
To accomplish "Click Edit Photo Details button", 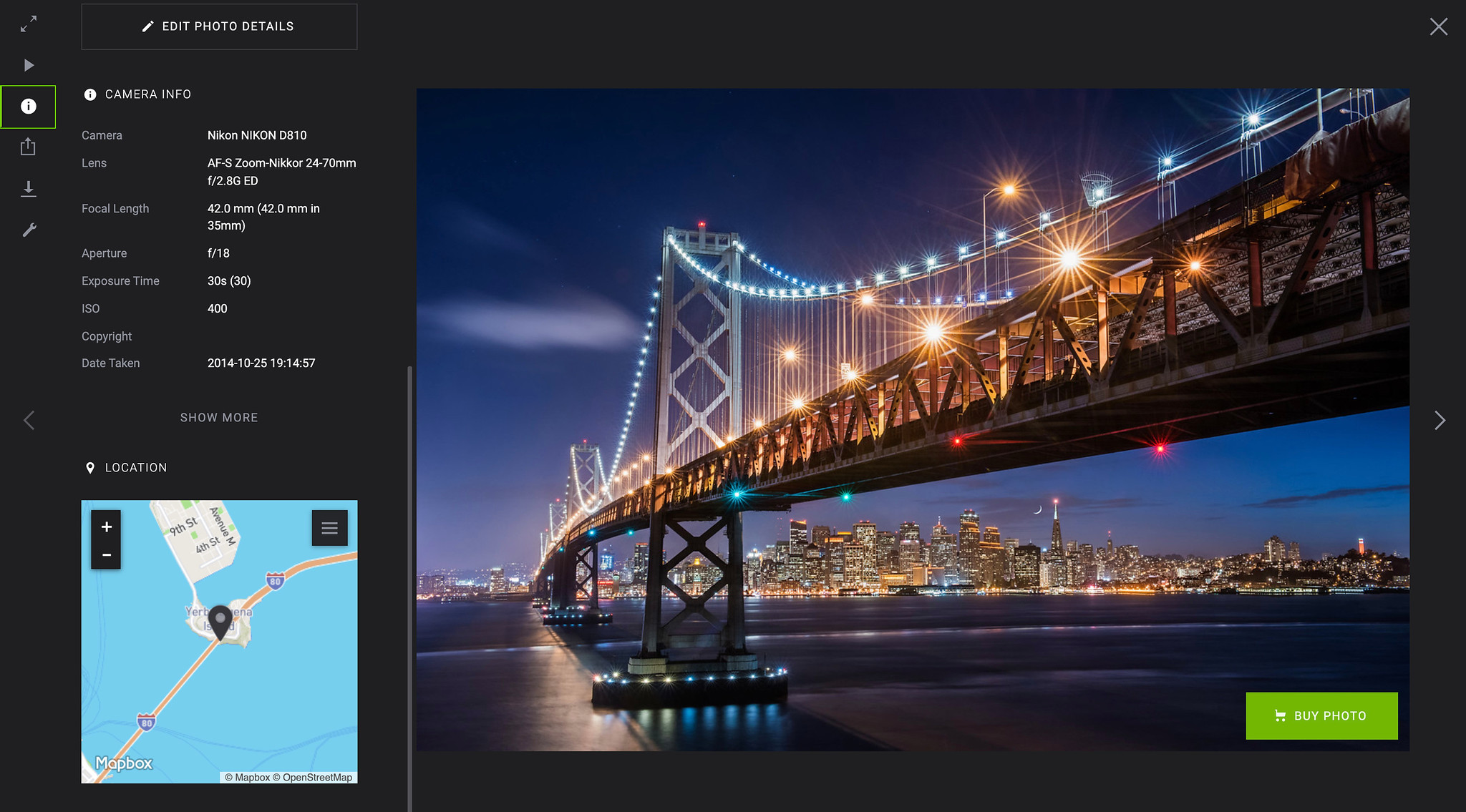I will pos(219,26).
